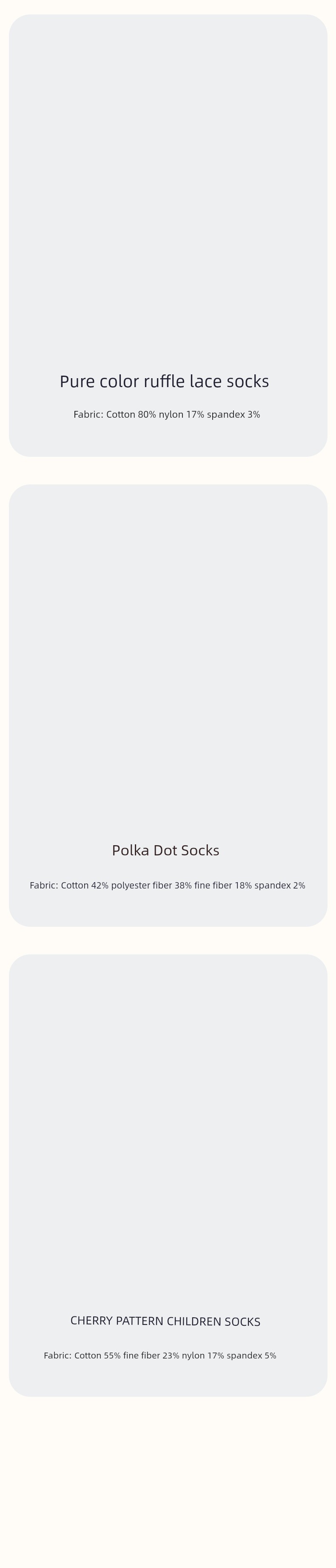
Task: Open the Polka Dot Socks title
Action: click(165, 850)
